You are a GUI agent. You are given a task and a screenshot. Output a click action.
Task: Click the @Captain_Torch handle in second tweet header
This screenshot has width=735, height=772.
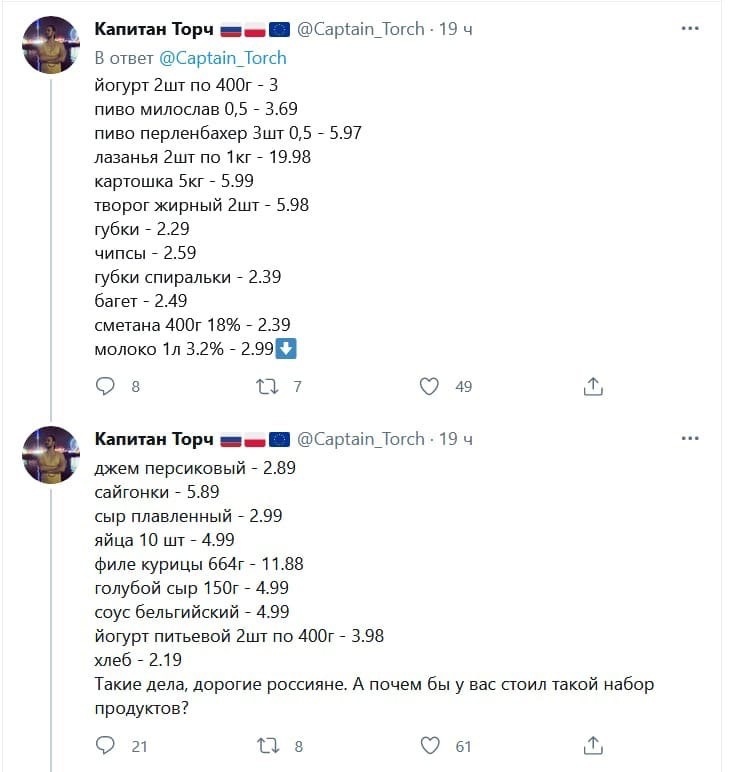(x=361, y=439)
